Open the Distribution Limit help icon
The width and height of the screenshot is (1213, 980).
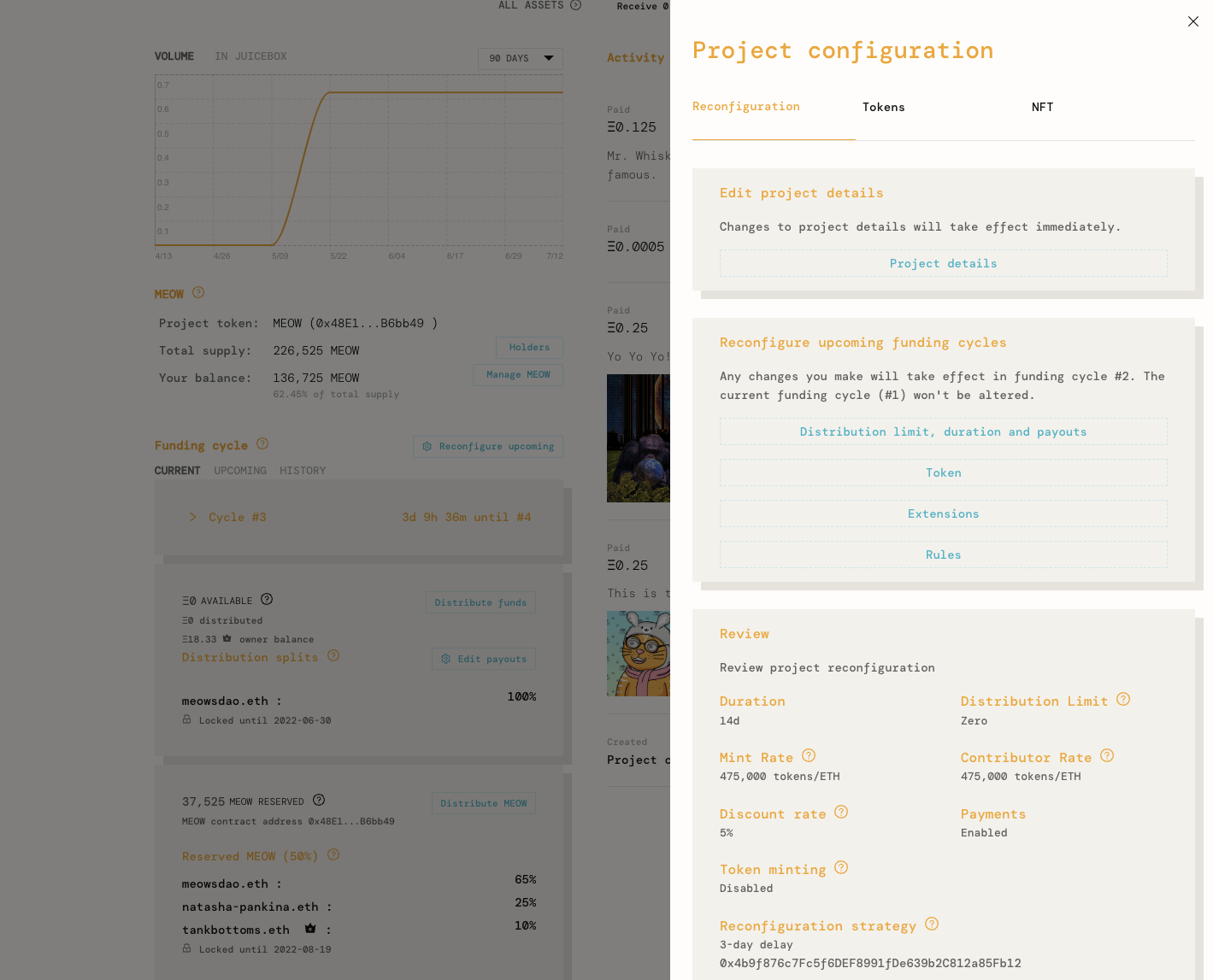point(1123,699)
